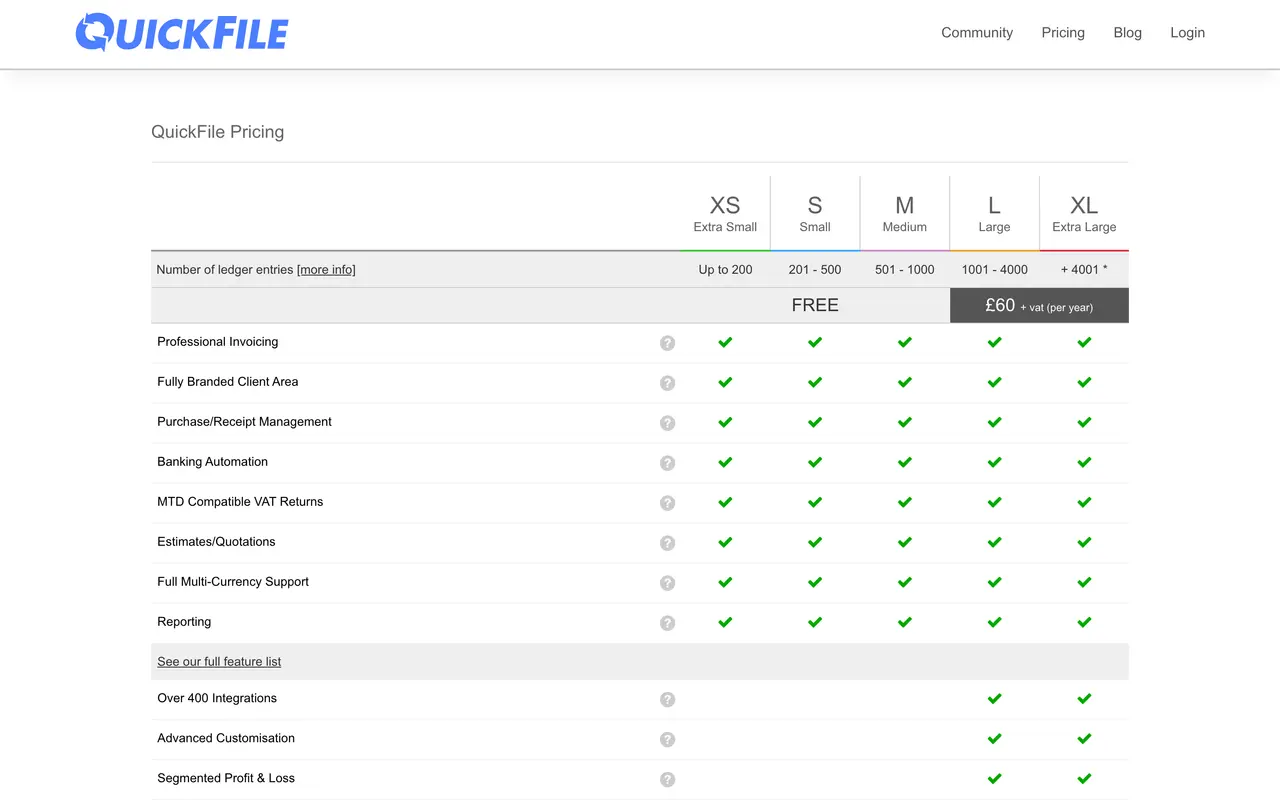Click Segmented Profit & Loss checkmark under XL

[x=1084, y=779]
